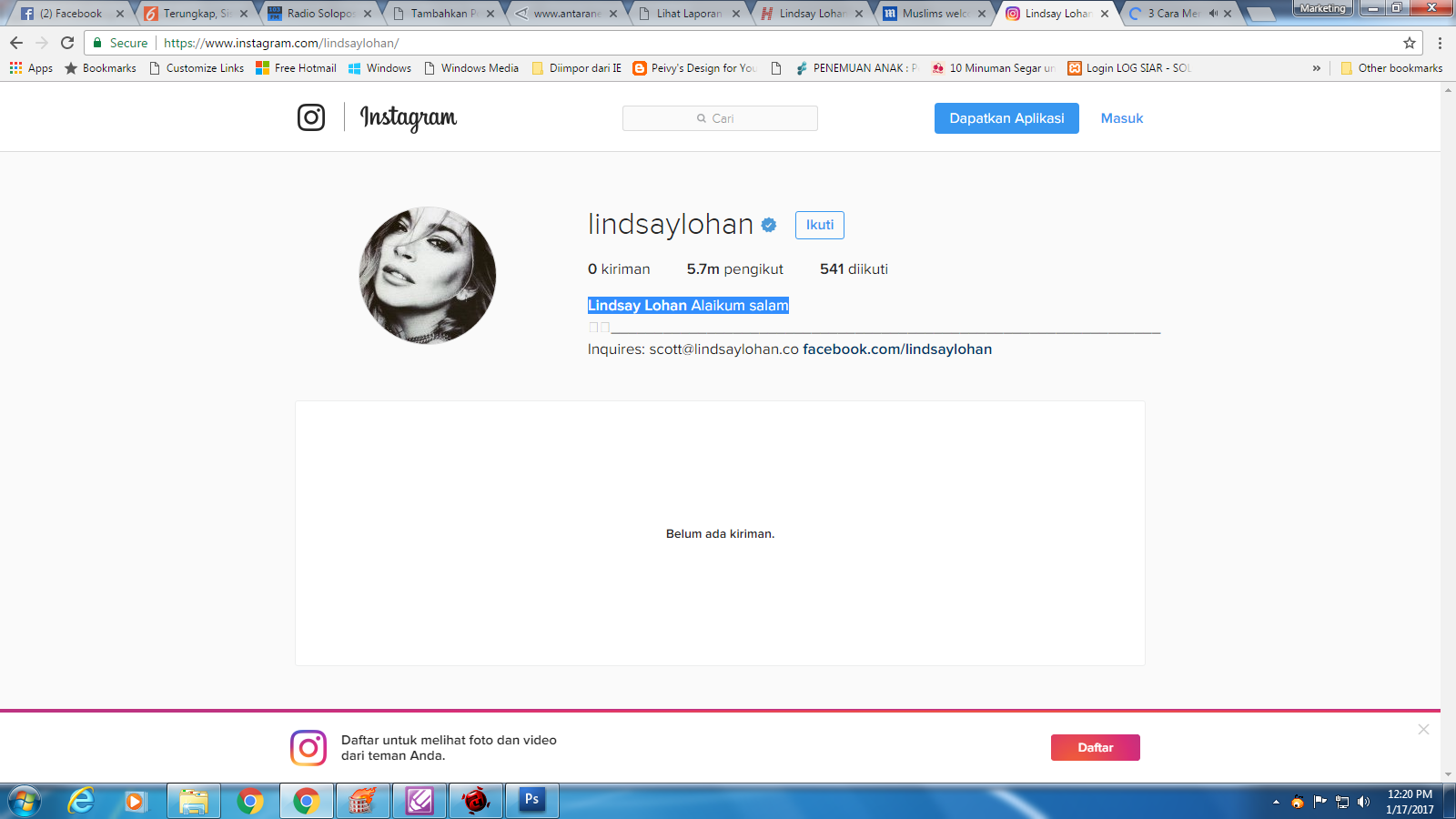Screen dimensions: 1456x819
Task: Open the volume speaker icon in the system tray
Action: point(1363,802)
